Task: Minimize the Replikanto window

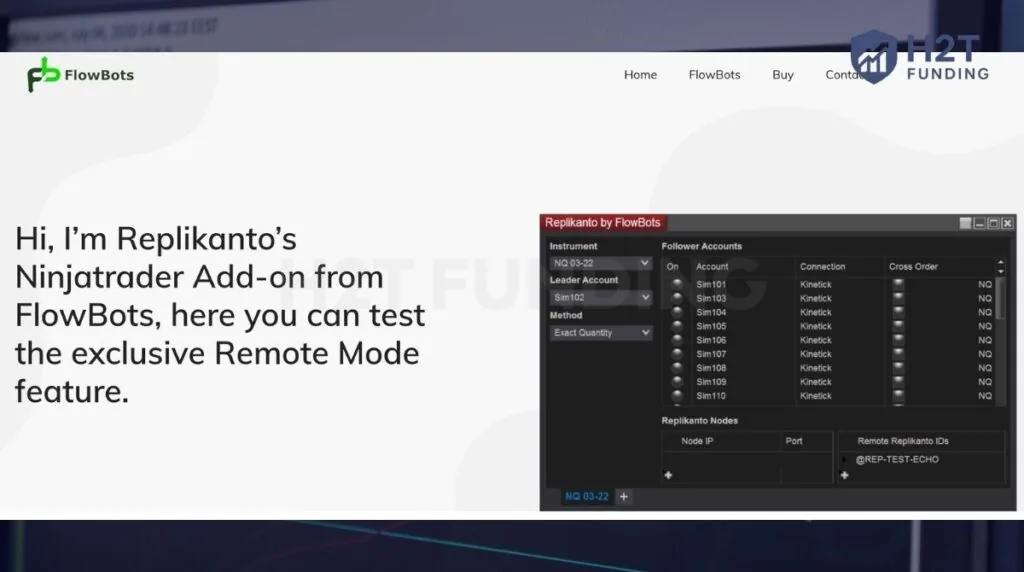Action: pyautogui.click(x=980, y=223)
